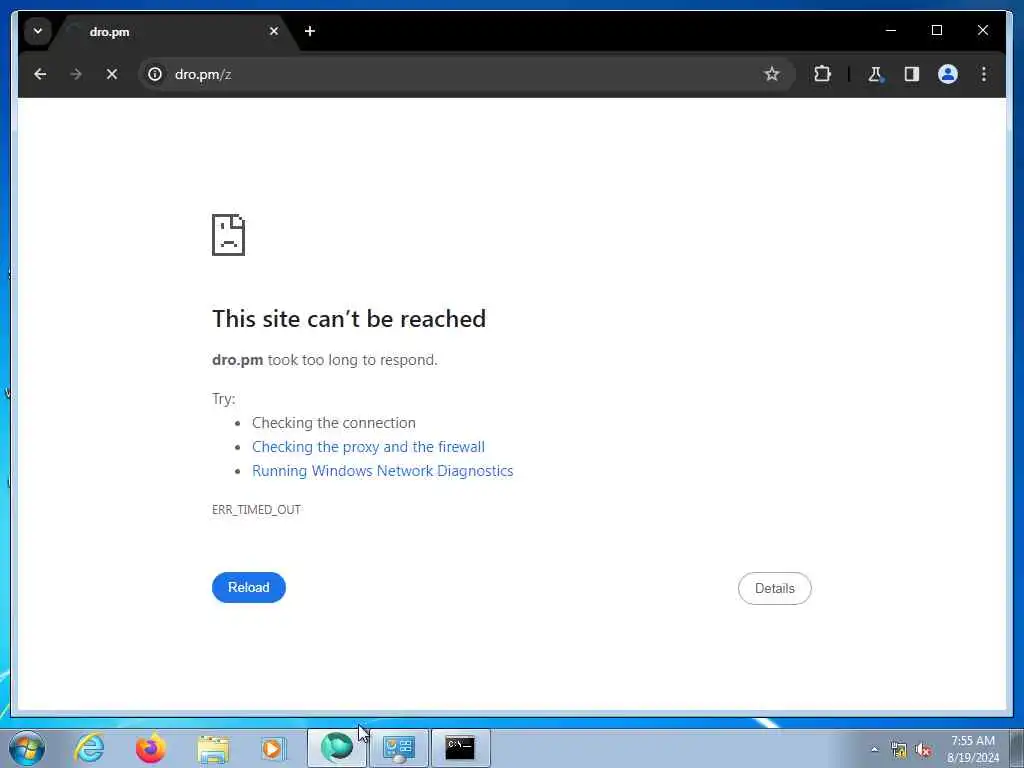Open Windows Explorer folder icon

213,748
